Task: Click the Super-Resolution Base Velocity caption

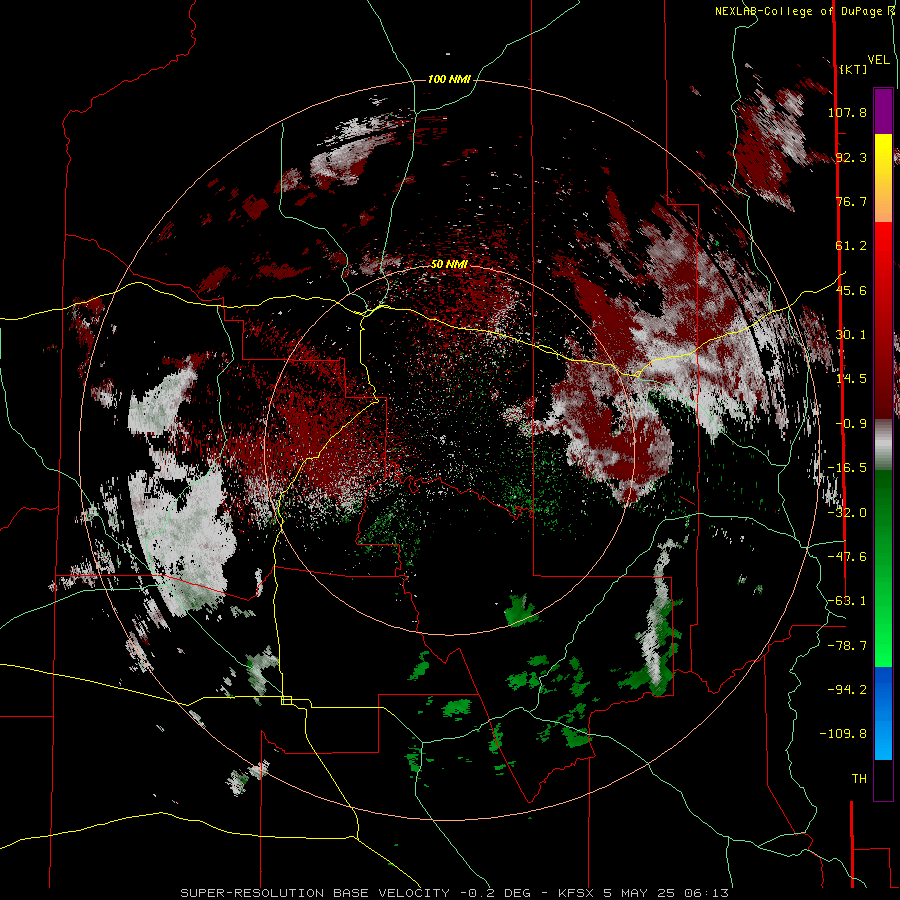Action: pos(455,893)
